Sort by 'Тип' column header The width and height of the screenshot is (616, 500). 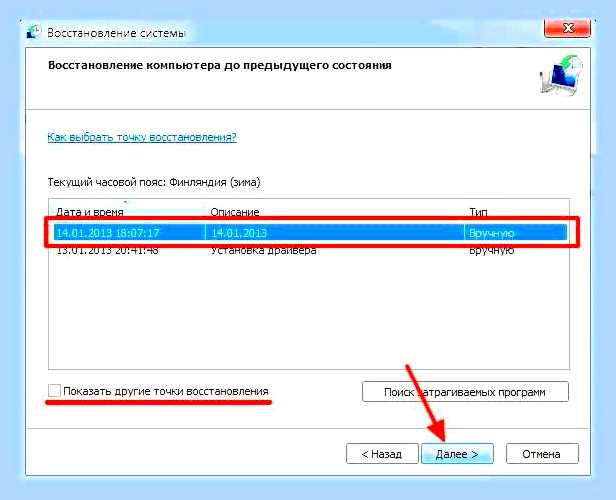tap(478, 212)
